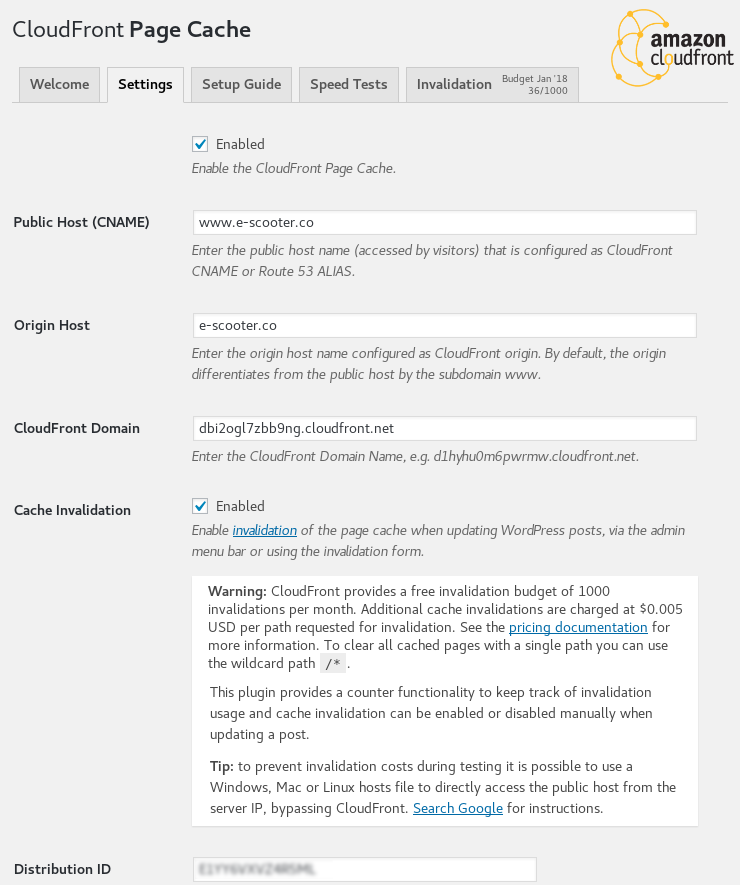Click the Budget Jan '18 counter
The image size is (740, 885).
[x=535, y=85]
